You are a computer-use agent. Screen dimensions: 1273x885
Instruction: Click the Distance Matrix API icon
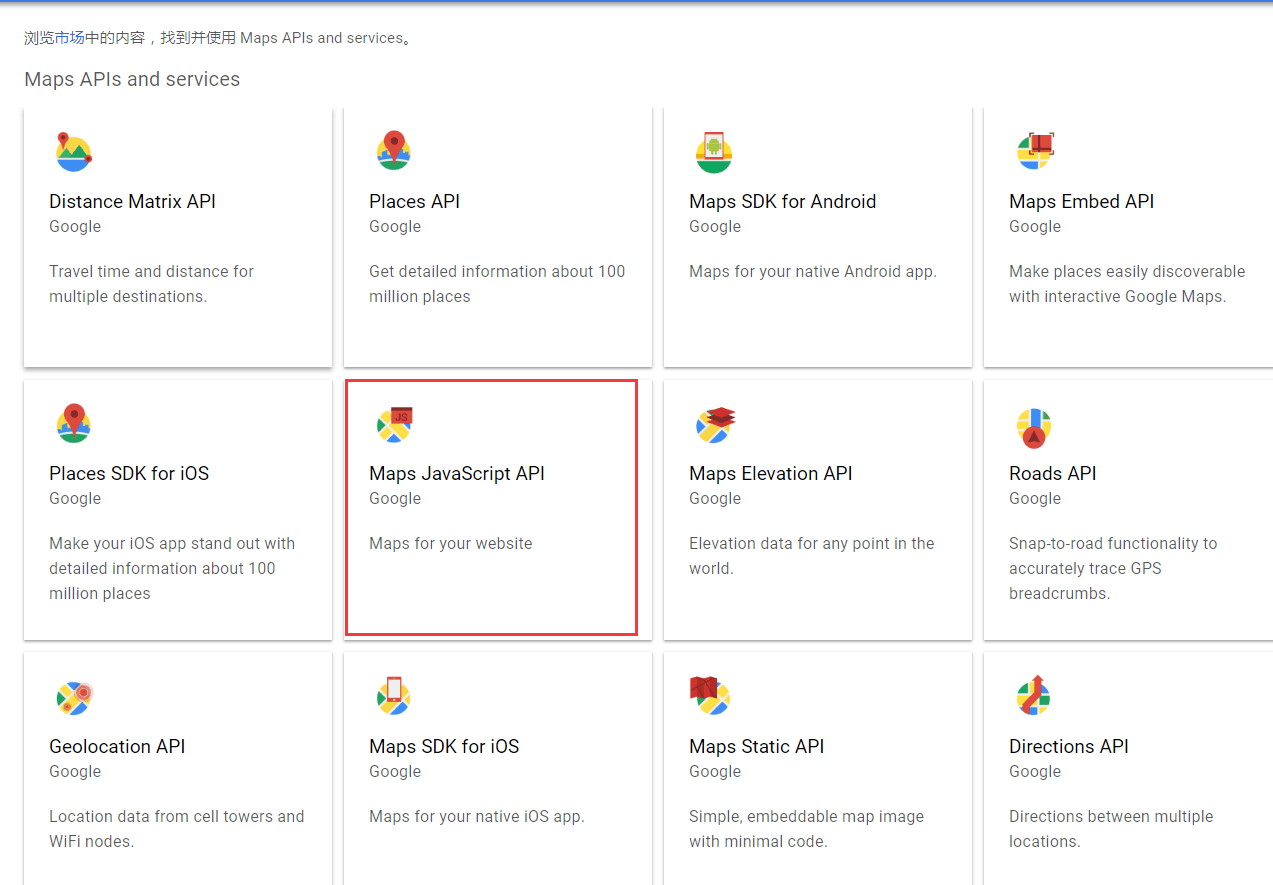pos(73,152)
